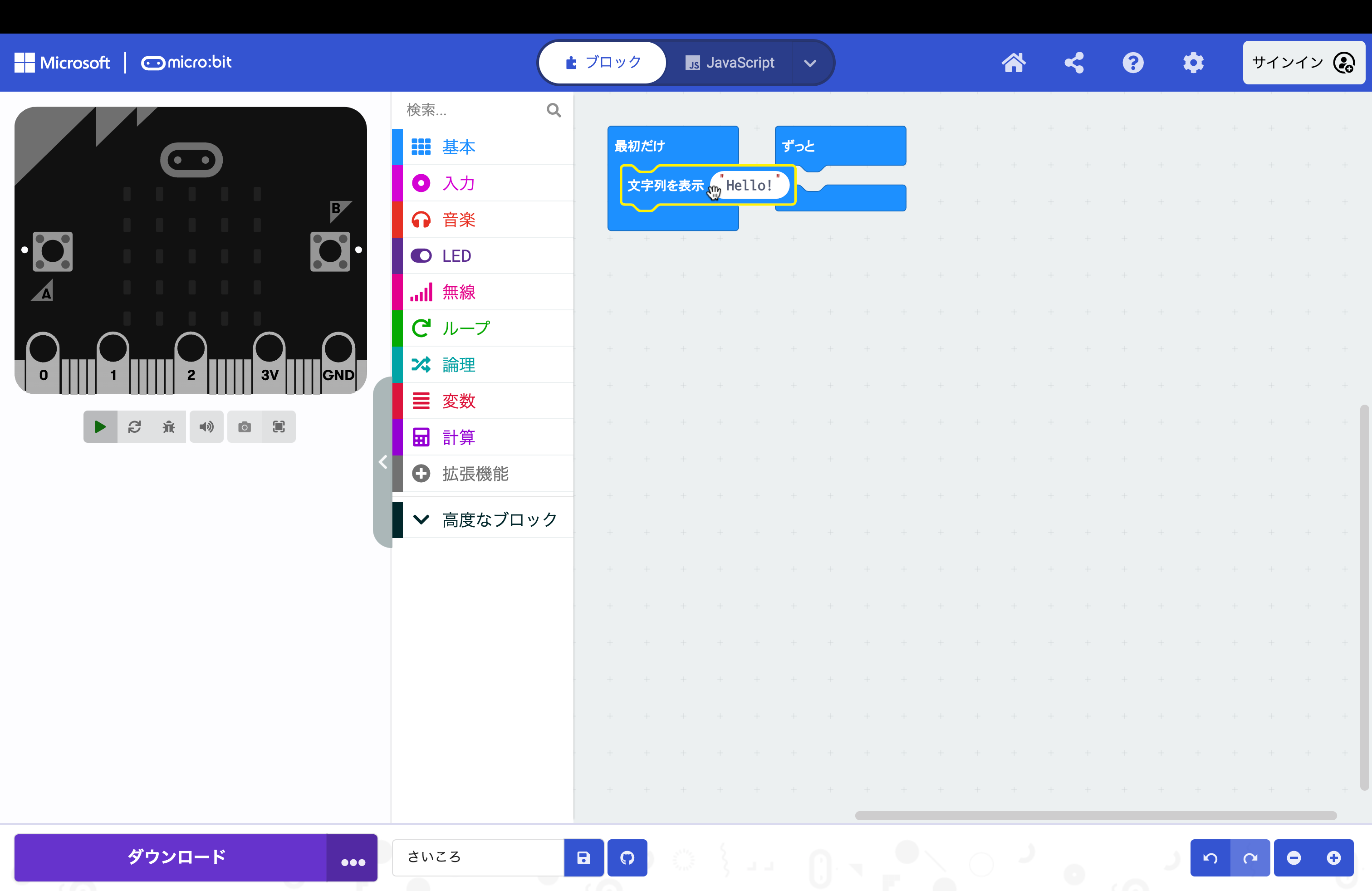Screen dimensions: 1372x891
Task: Open the Help question mark icon
Action: point(1133,62)
